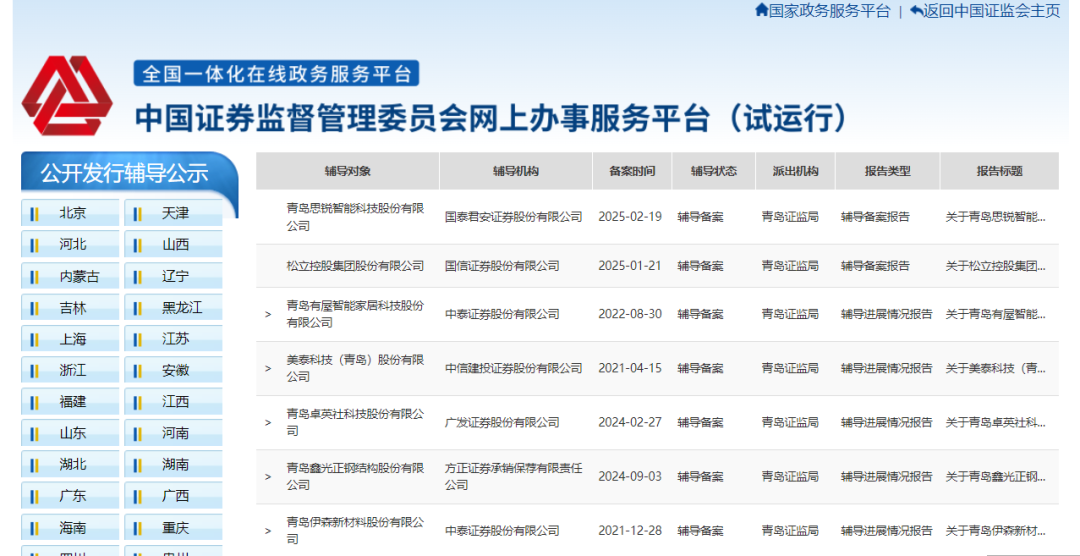The image size is (1080, 556).
Task: Click the 辅导对象 column header
Action: click(x=348, y=172)
